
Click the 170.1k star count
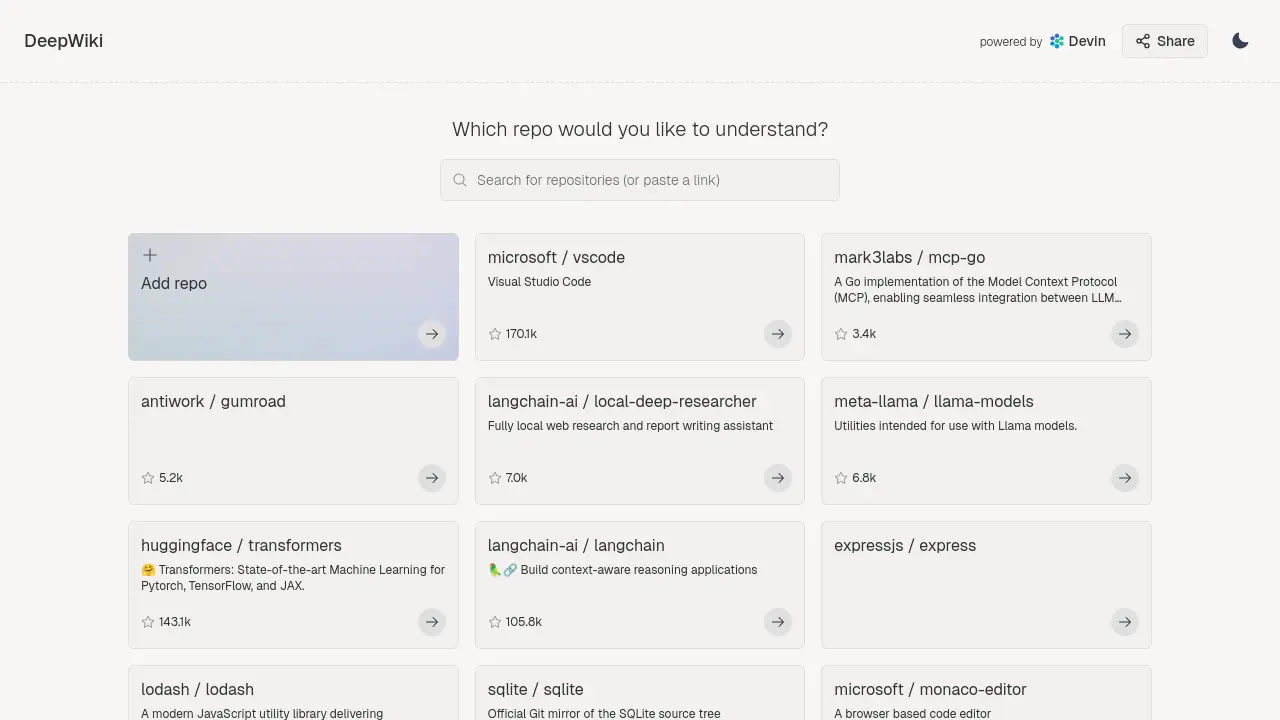pyautogui.click(x=521, y=334)
